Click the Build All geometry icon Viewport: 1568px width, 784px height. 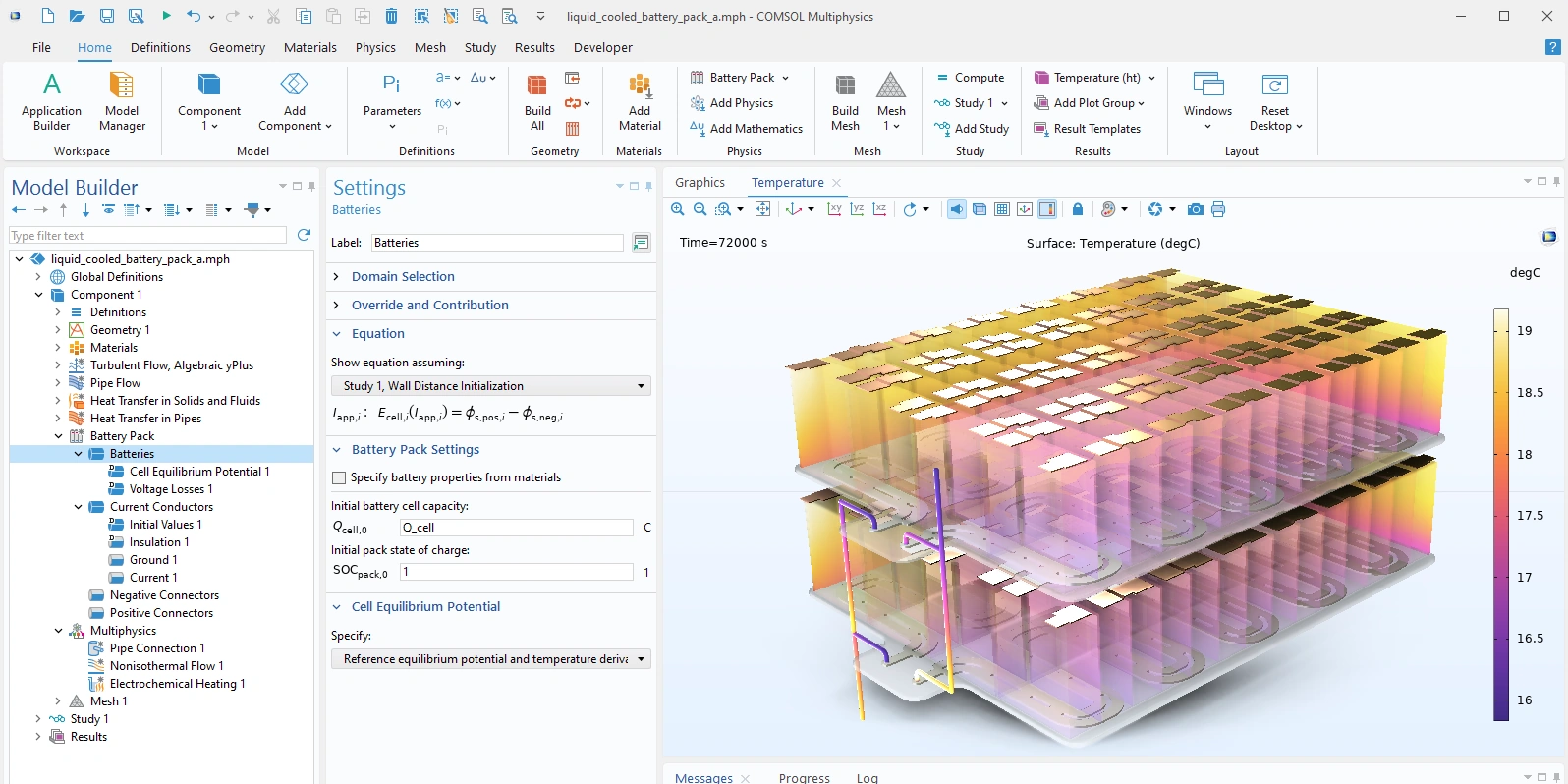click(x=537, y=101)
